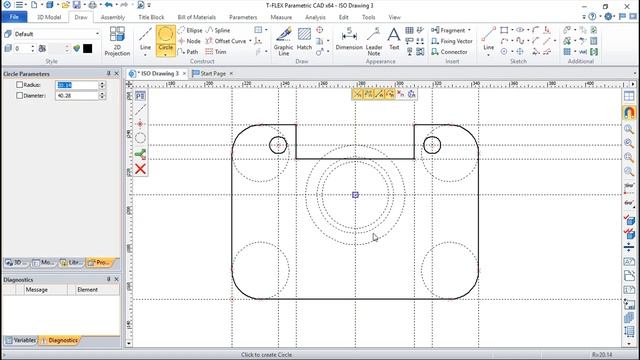The width and height of the screenshot is (640, 360).
Task: Click the circle option in the automenu
Action: pos(140,138)
